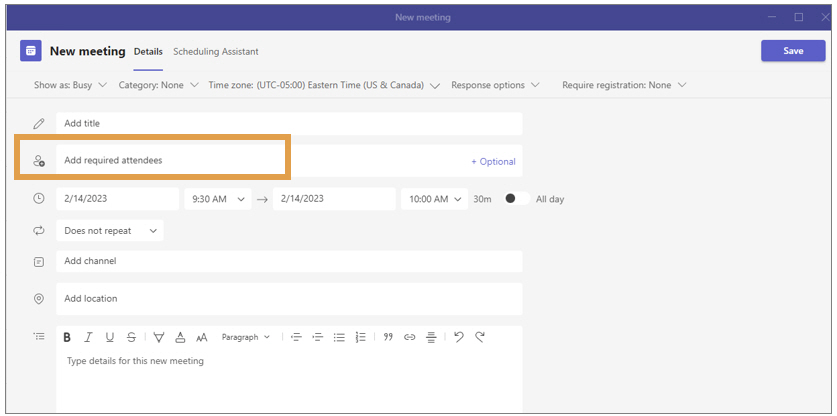837x416 pixels.
Task: Add a quote block
Action: 388,338
